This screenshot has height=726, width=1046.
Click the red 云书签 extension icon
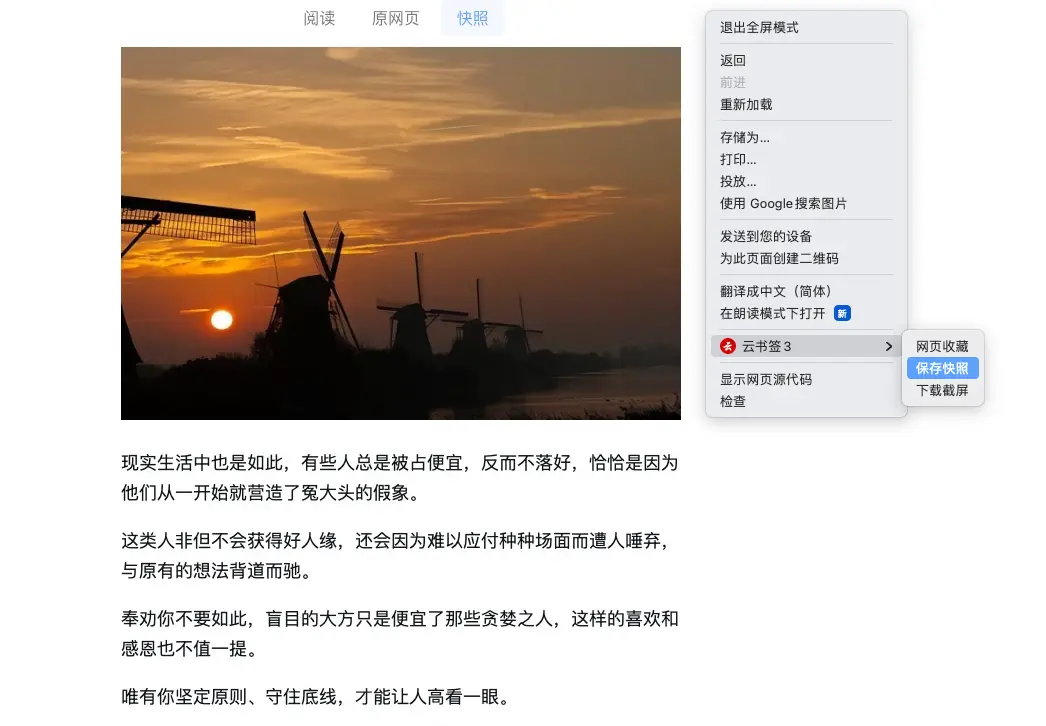[x=727, y=346]
